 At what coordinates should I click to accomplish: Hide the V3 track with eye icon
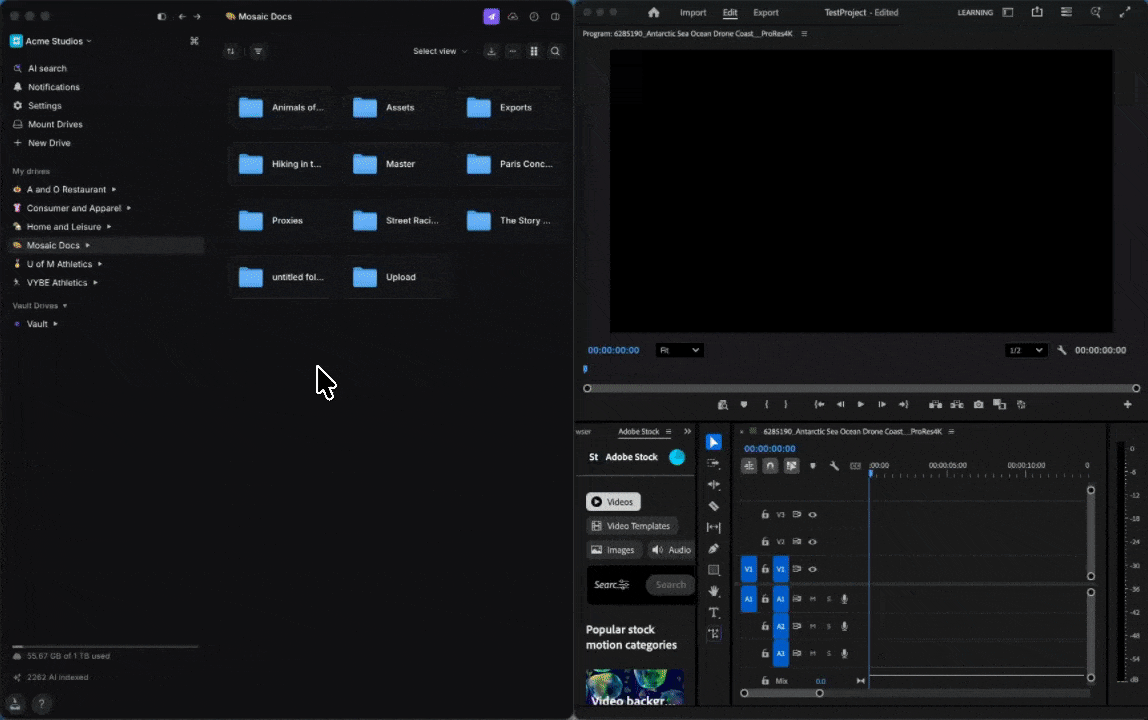click(813, 515)
